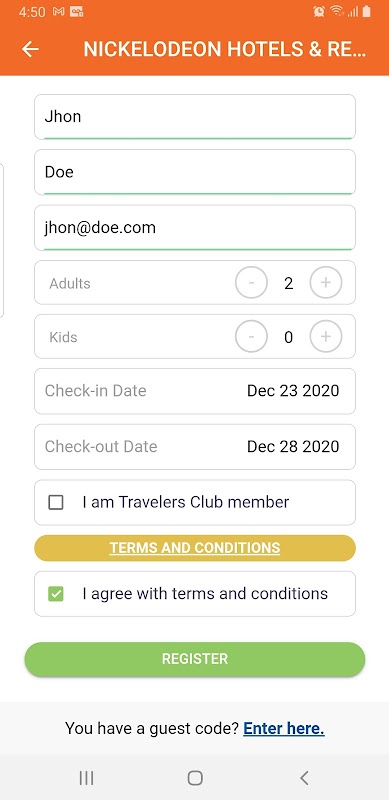The image size is (389, 800).
Task: Uncheck the agree with terms checkbox
Action: point(56,594)
